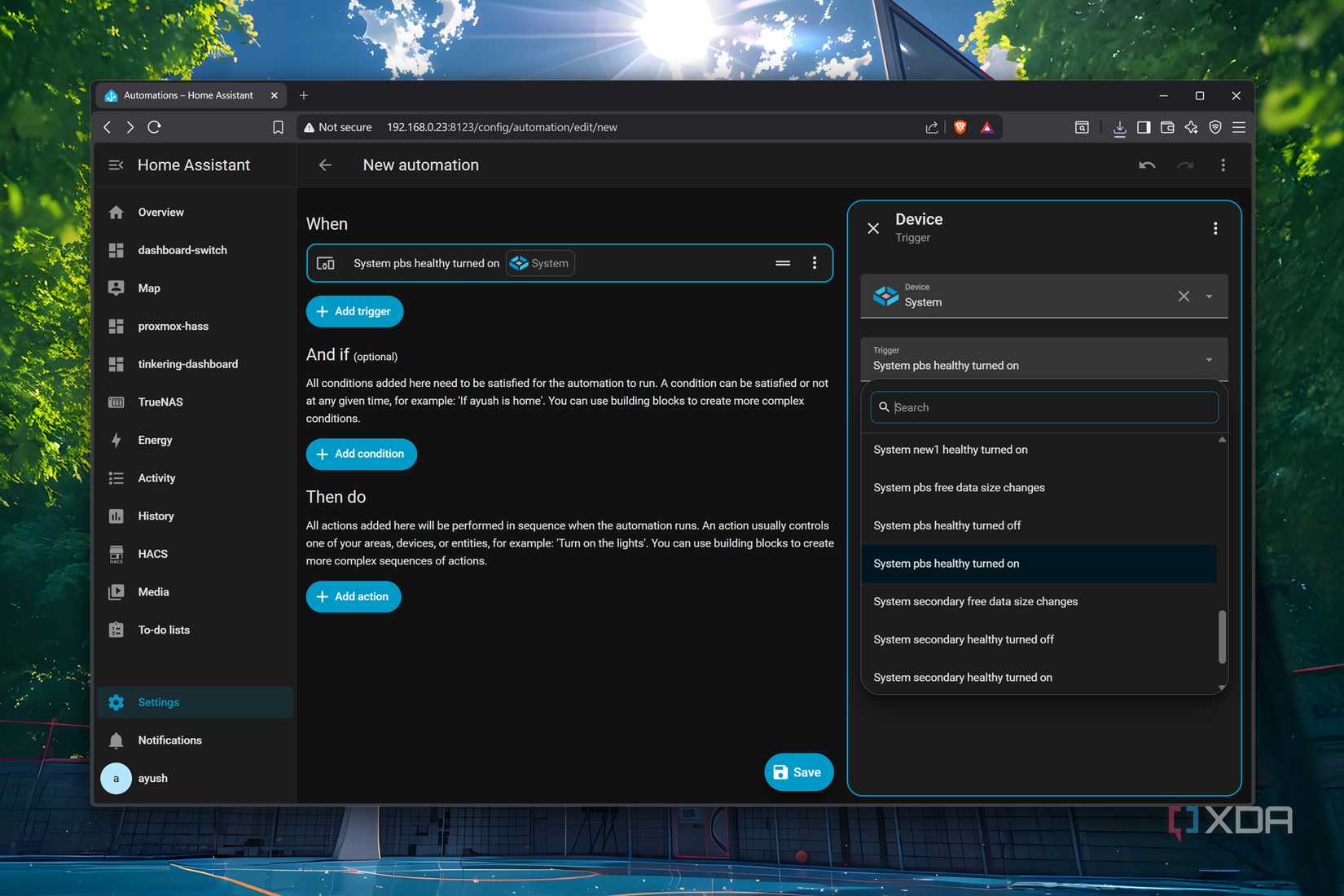Select 'System secondary healthy turned off'

point(1039,639)
